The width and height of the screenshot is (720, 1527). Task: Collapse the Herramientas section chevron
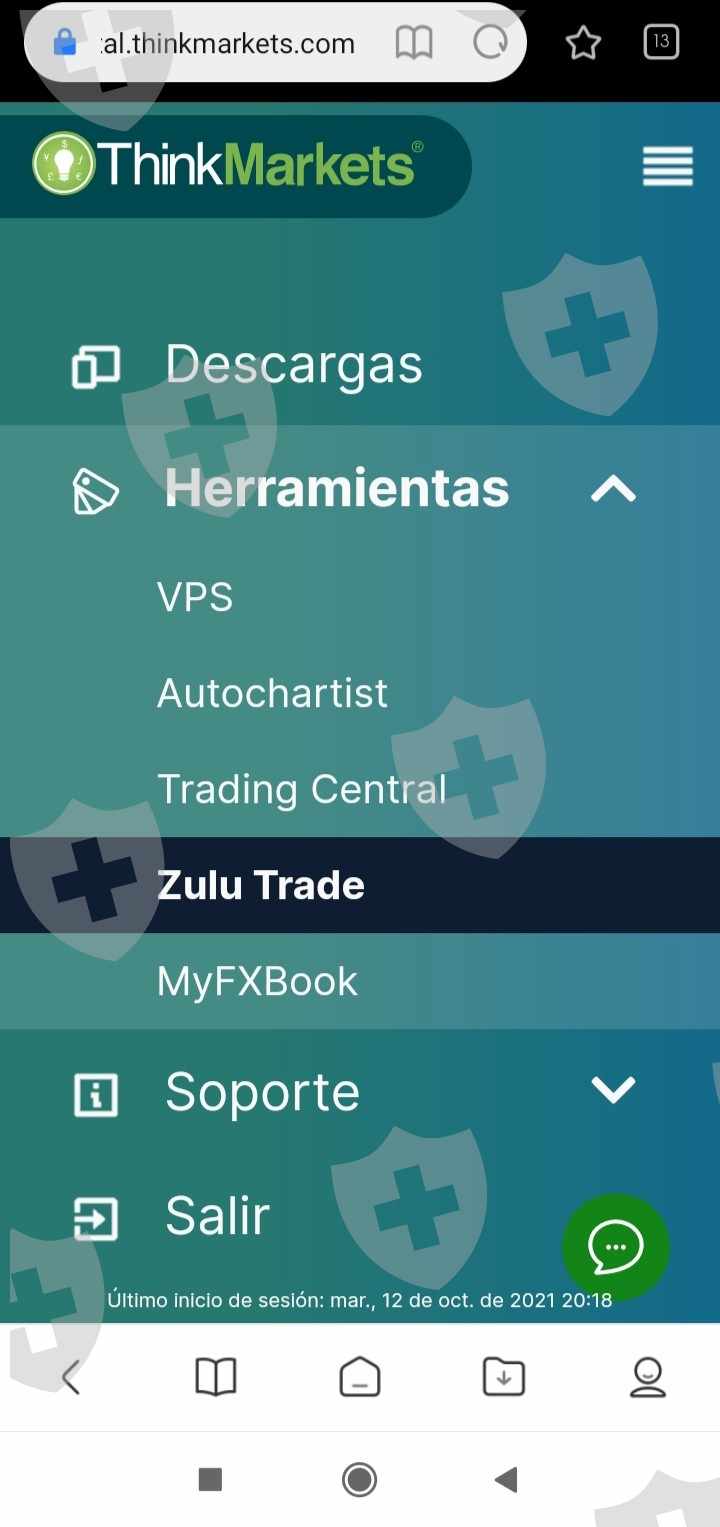[x=613, y=489]
